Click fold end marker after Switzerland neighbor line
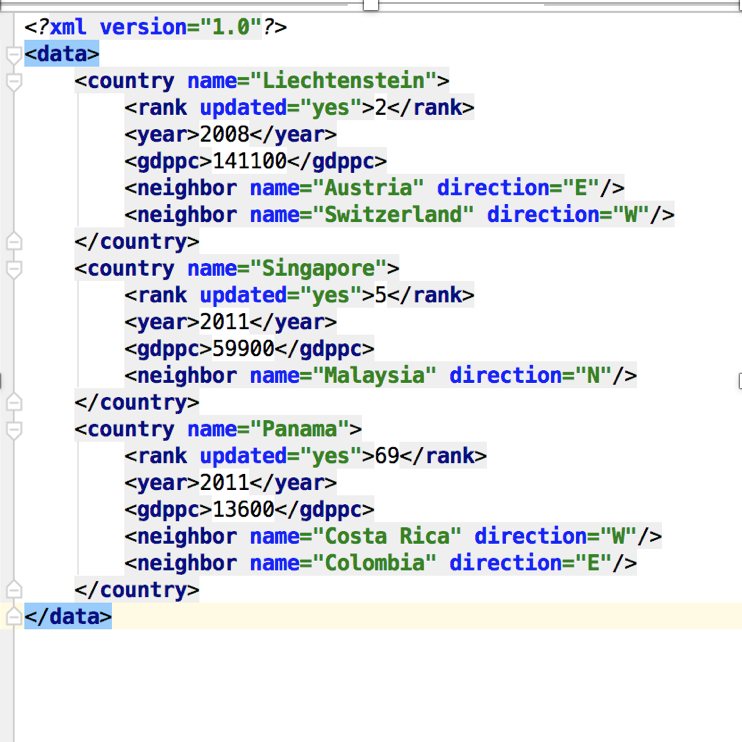The image size is (742, 742). point(14,241)
